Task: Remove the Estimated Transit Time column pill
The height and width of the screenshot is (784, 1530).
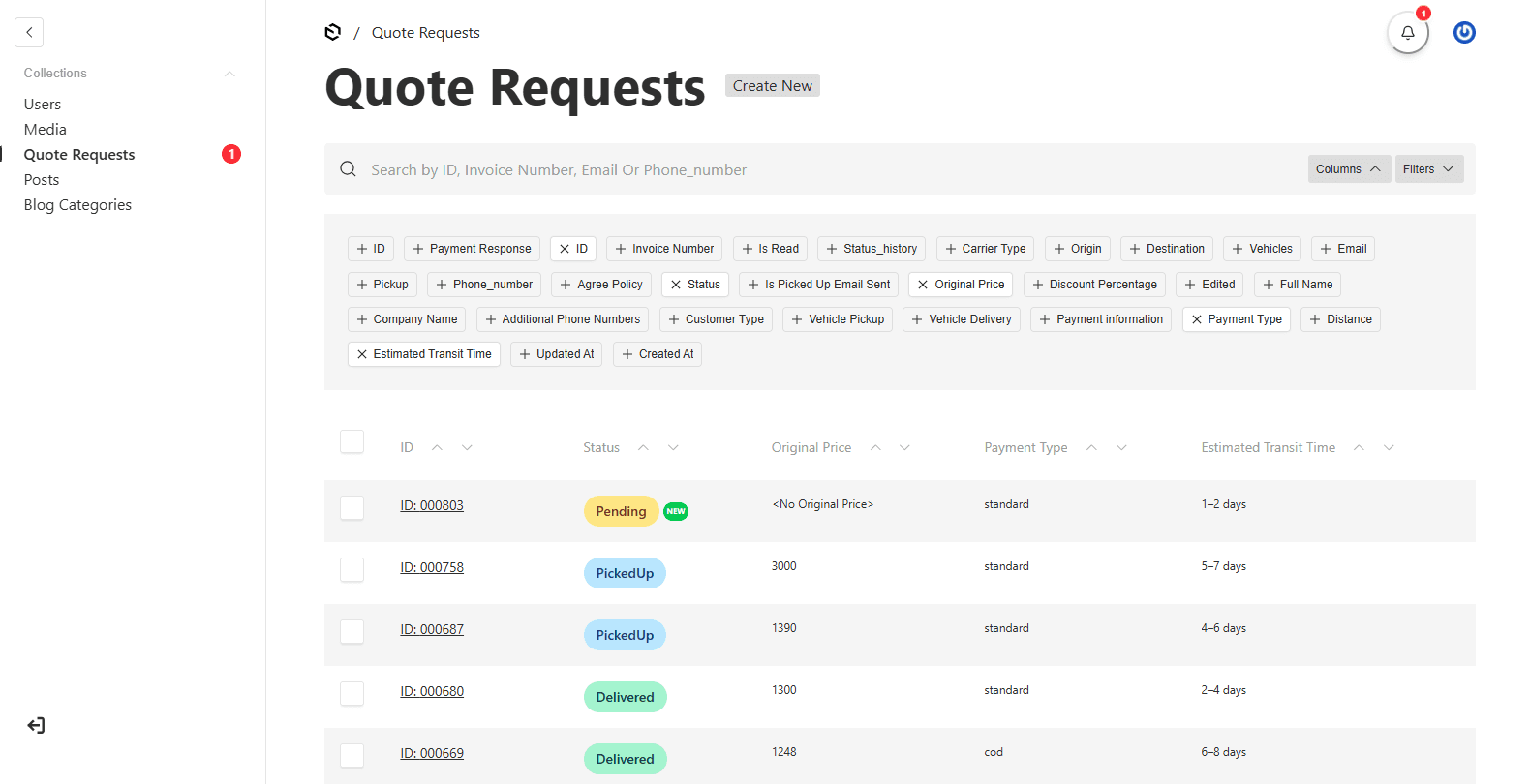Action: (x=424, y=354)
